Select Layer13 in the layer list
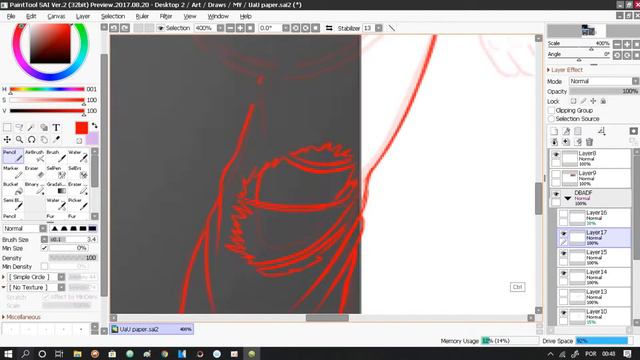This screenshot has height=360, width=640. click(594, 297)
